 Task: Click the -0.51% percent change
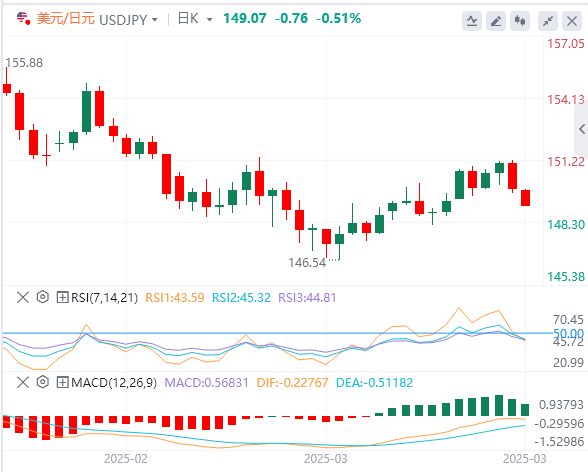[x=339, y=18]
